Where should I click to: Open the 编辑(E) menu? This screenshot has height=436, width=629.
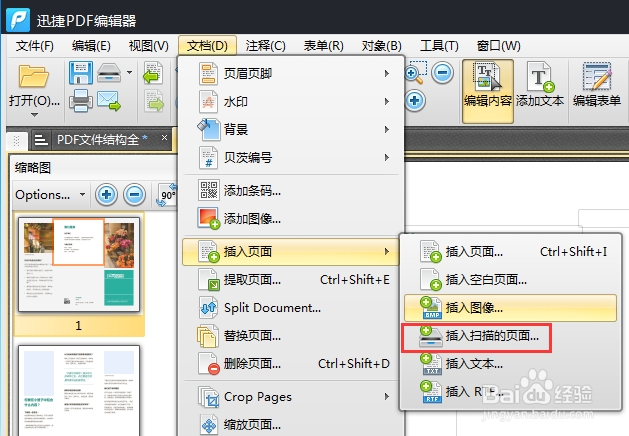[91, 46]
